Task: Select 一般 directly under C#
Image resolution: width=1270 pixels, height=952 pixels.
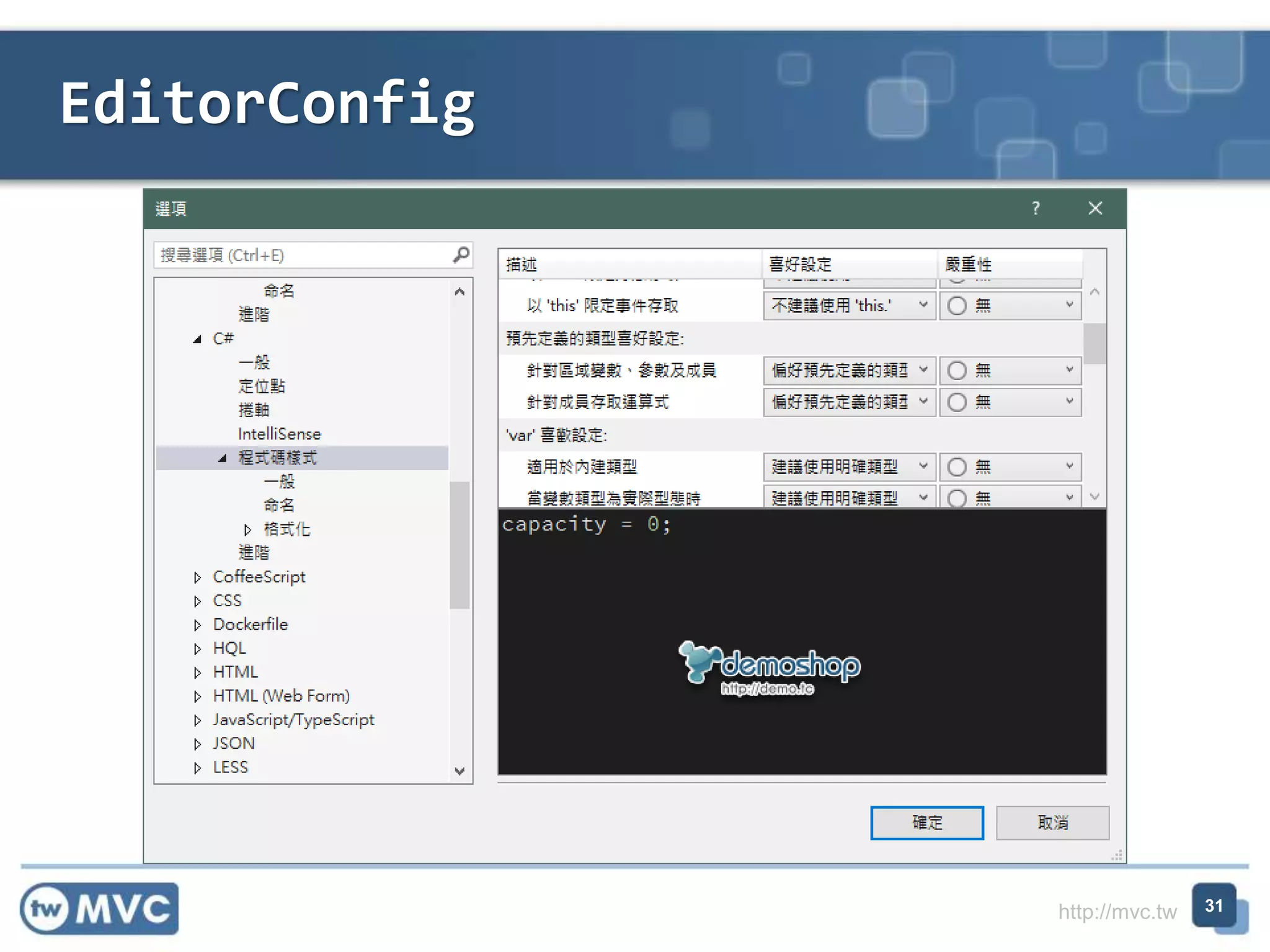Action: (254, 363)
